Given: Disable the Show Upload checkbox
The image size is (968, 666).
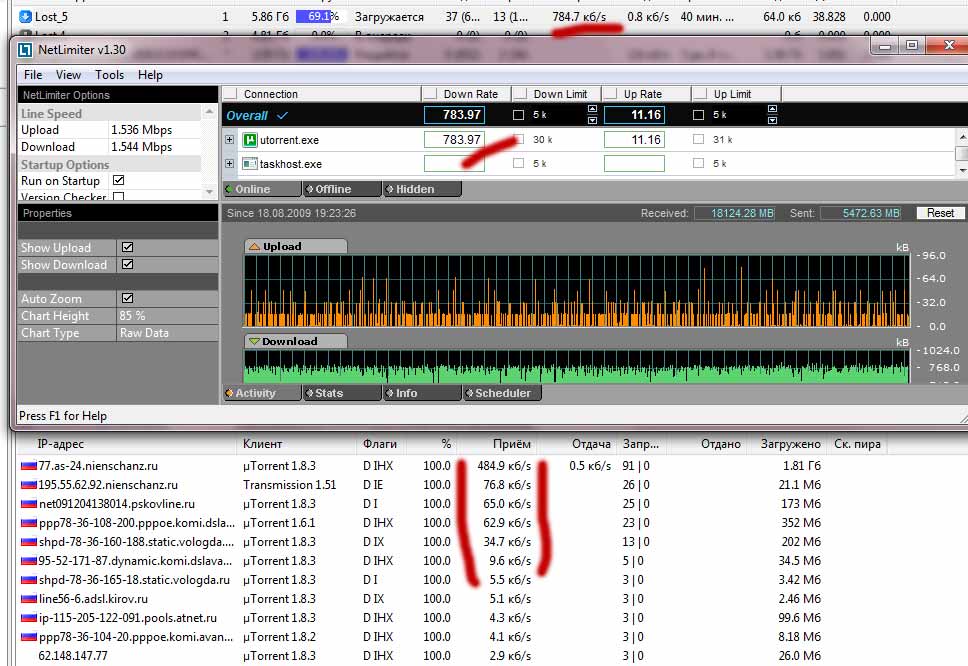Looking at the screenshot, I should (x=127, y=248).
